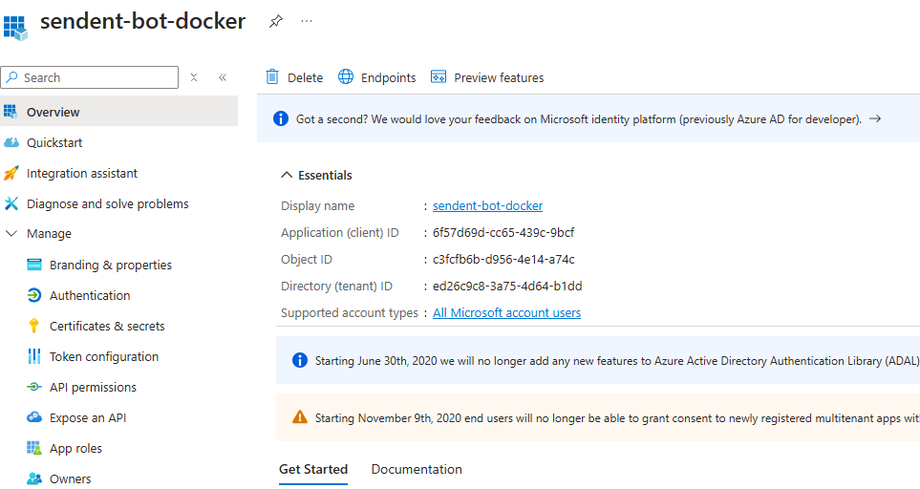This screenshot has width=920, height=489.
Task: Pin the sendent-bot-docker app to dashboard
Action: pos(276,21)
